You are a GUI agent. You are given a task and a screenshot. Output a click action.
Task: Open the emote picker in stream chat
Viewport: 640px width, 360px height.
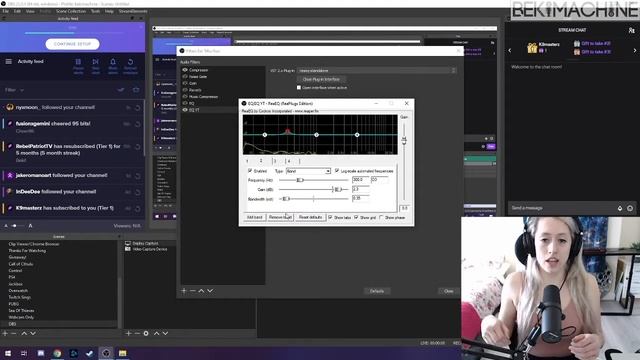(630, 208)
